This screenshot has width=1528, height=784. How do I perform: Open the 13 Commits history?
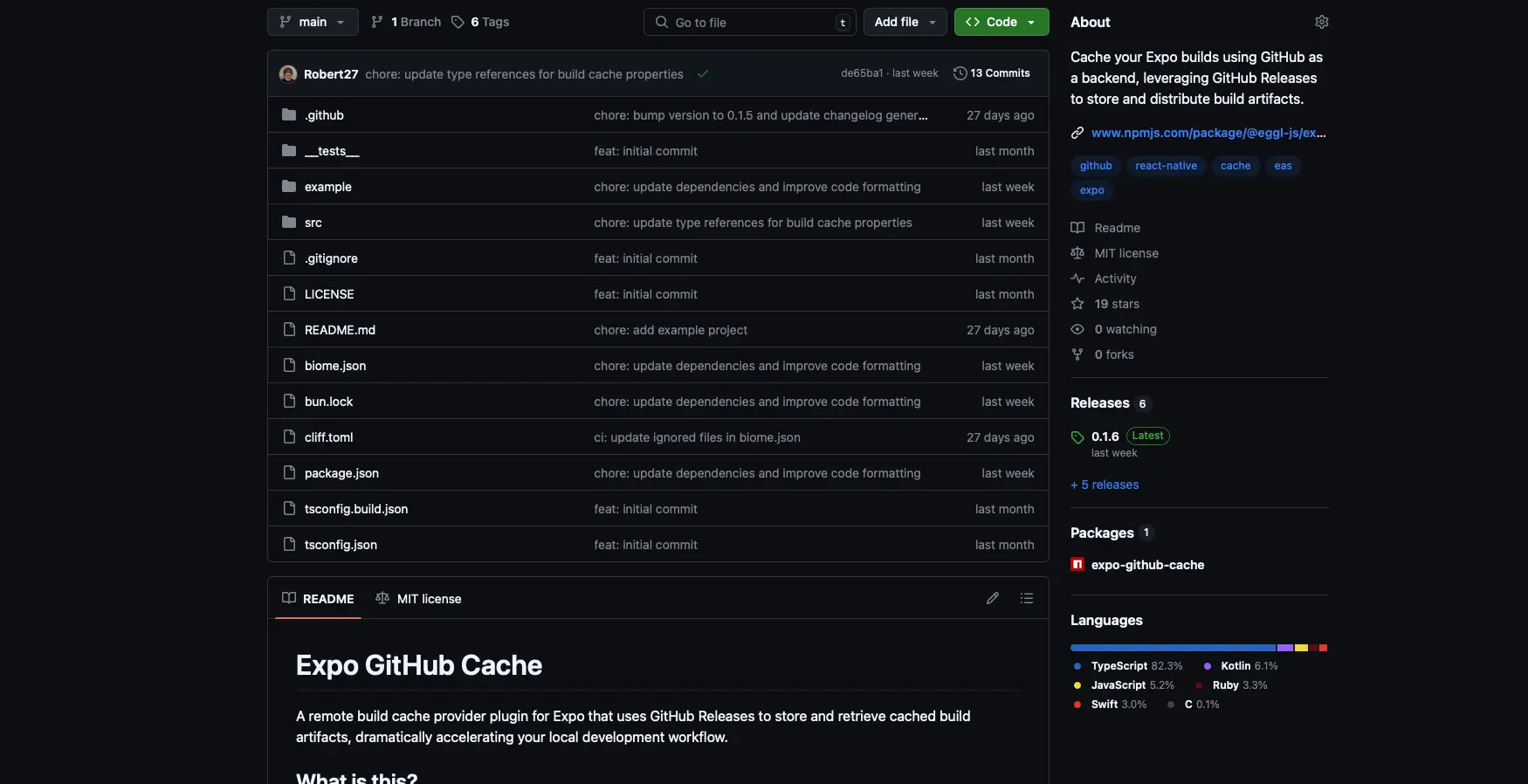pos(992,73)
